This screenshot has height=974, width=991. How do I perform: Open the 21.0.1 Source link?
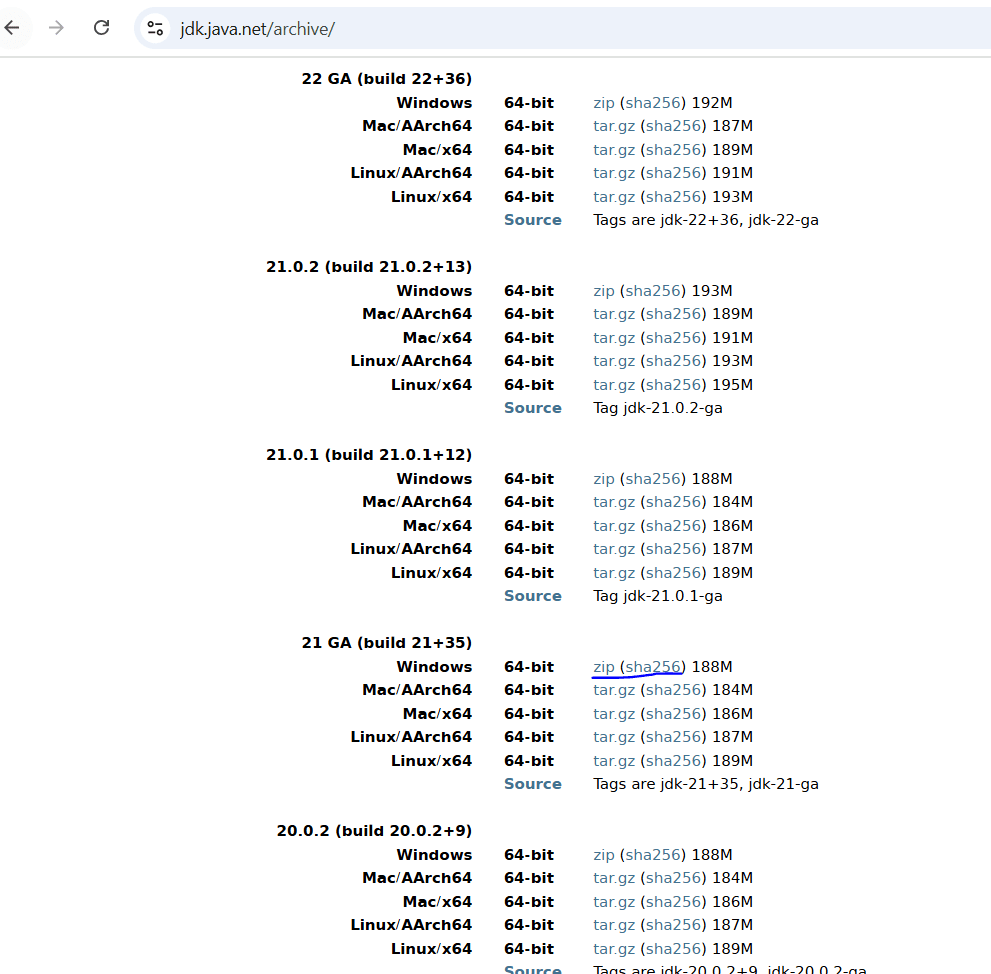click(x=532, y=596)
